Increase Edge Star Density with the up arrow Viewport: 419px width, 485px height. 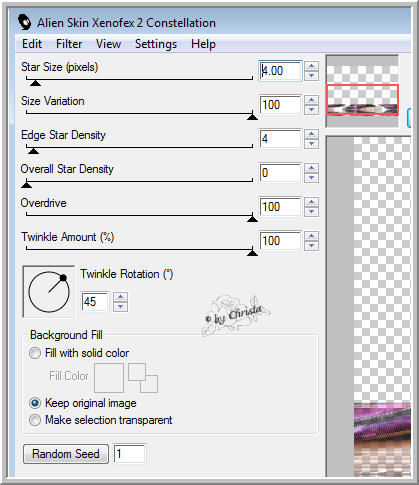[x=311, y=134]
